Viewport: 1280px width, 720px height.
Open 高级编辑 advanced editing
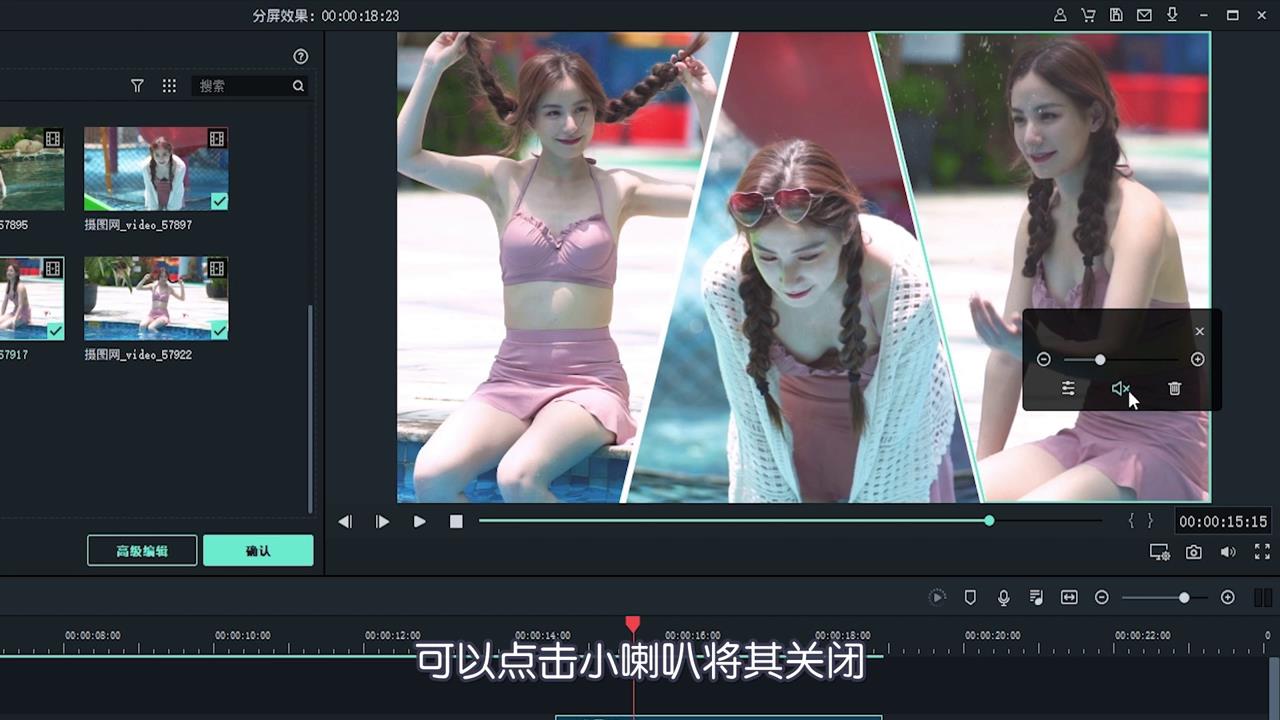pos(142,551)
